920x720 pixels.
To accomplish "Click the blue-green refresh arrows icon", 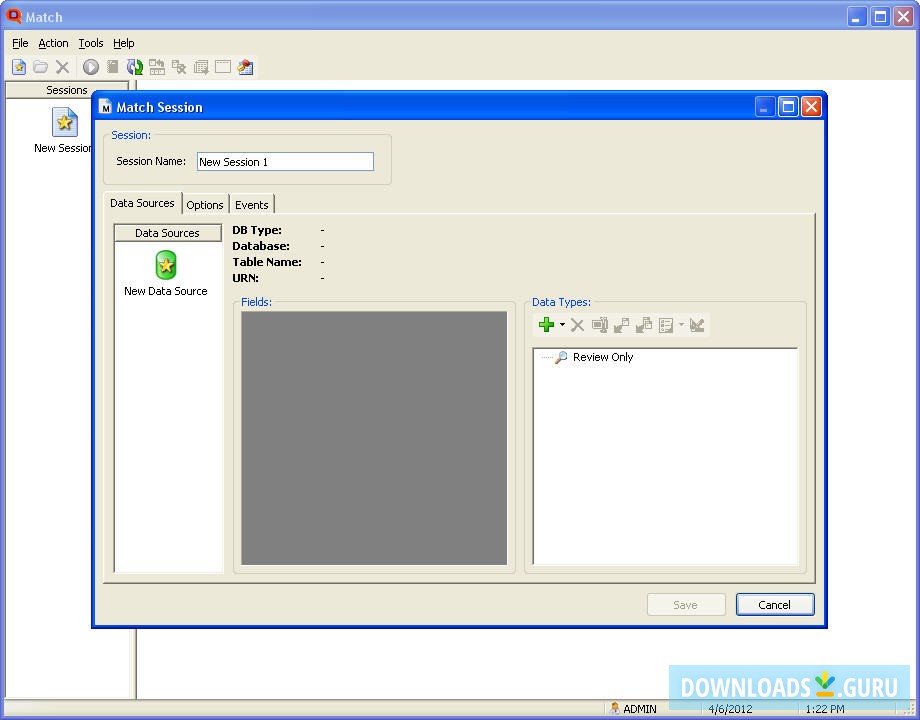I will click(134, 67).
